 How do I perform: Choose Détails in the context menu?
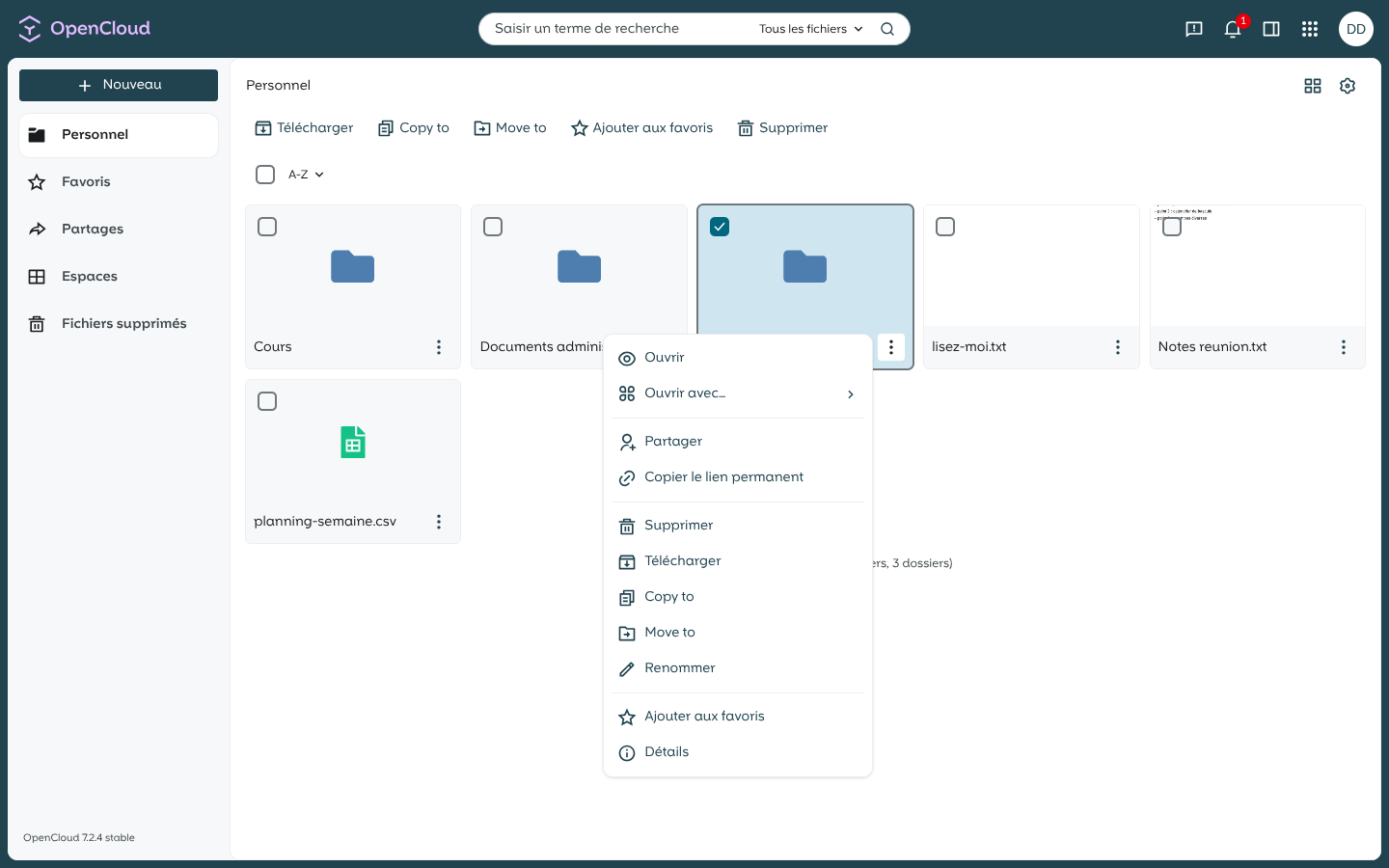738,752
